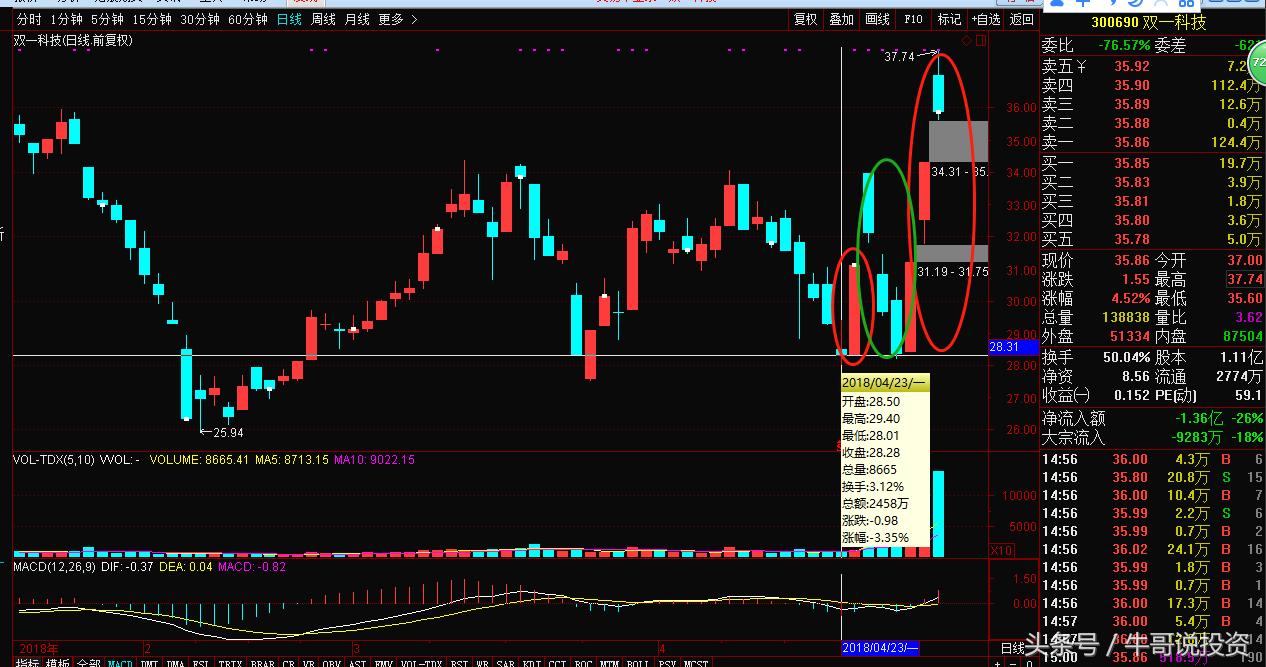
Task: Select the VOL-TDX indicator tab
Action: coord(421,662)
